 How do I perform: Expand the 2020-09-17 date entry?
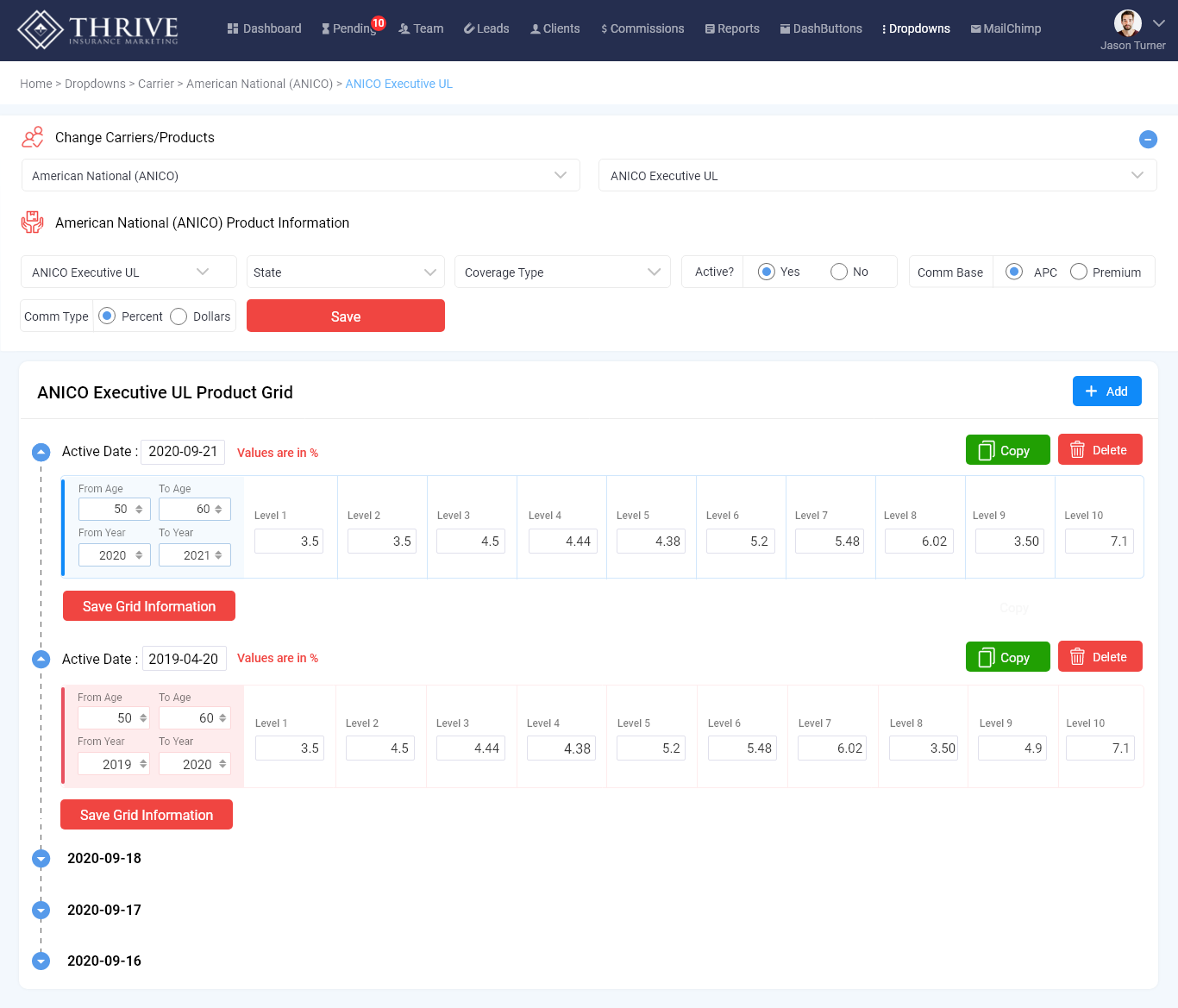(x=41, y=910)
